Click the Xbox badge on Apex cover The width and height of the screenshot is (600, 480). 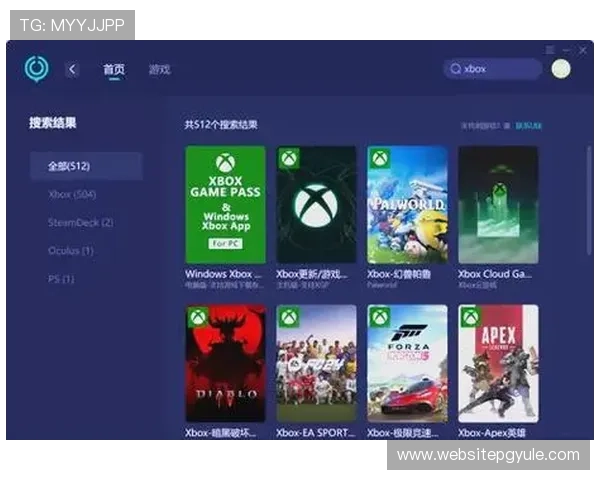coord(470,317)
